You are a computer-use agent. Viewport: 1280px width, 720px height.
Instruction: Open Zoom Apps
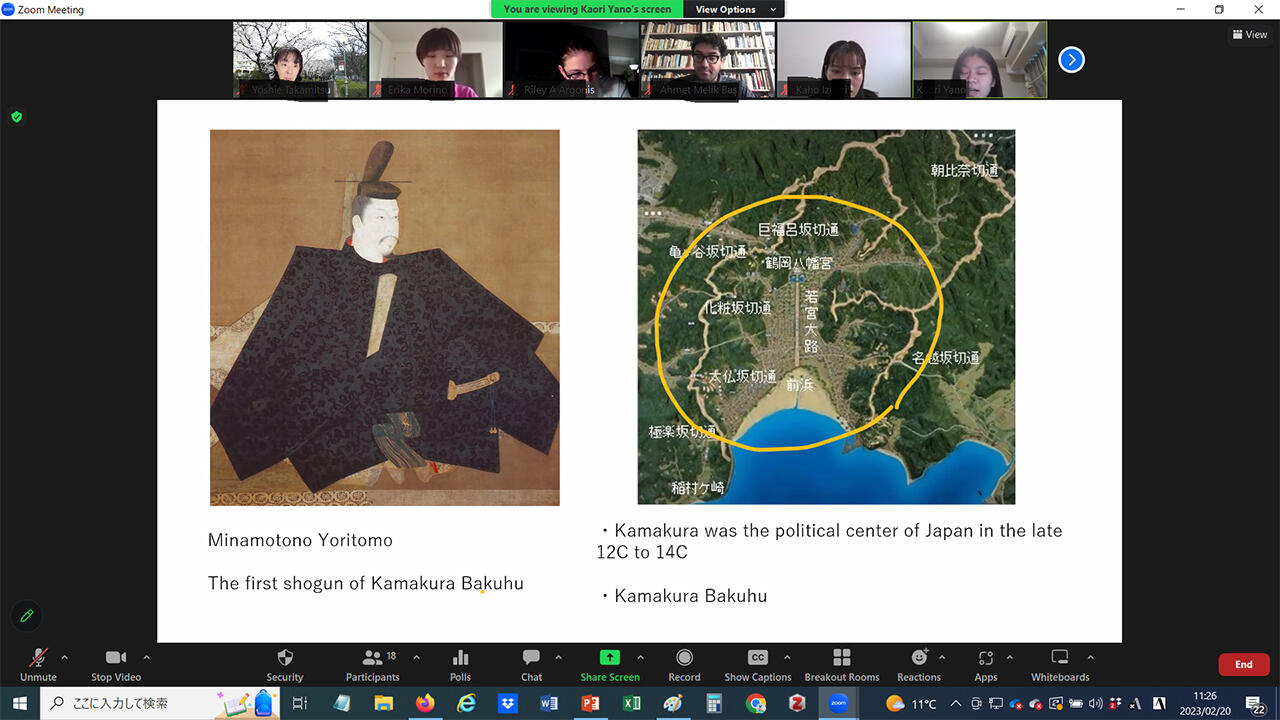point(986,665)
